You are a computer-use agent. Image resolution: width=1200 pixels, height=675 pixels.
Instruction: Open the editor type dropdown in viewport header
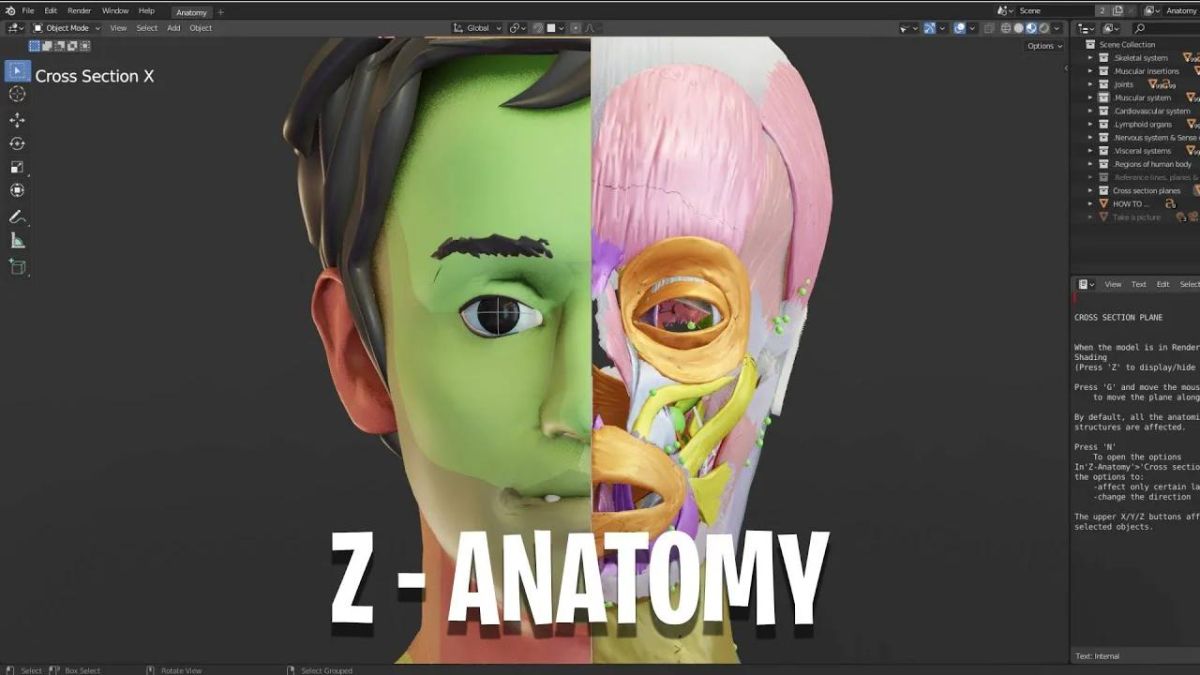15,28
